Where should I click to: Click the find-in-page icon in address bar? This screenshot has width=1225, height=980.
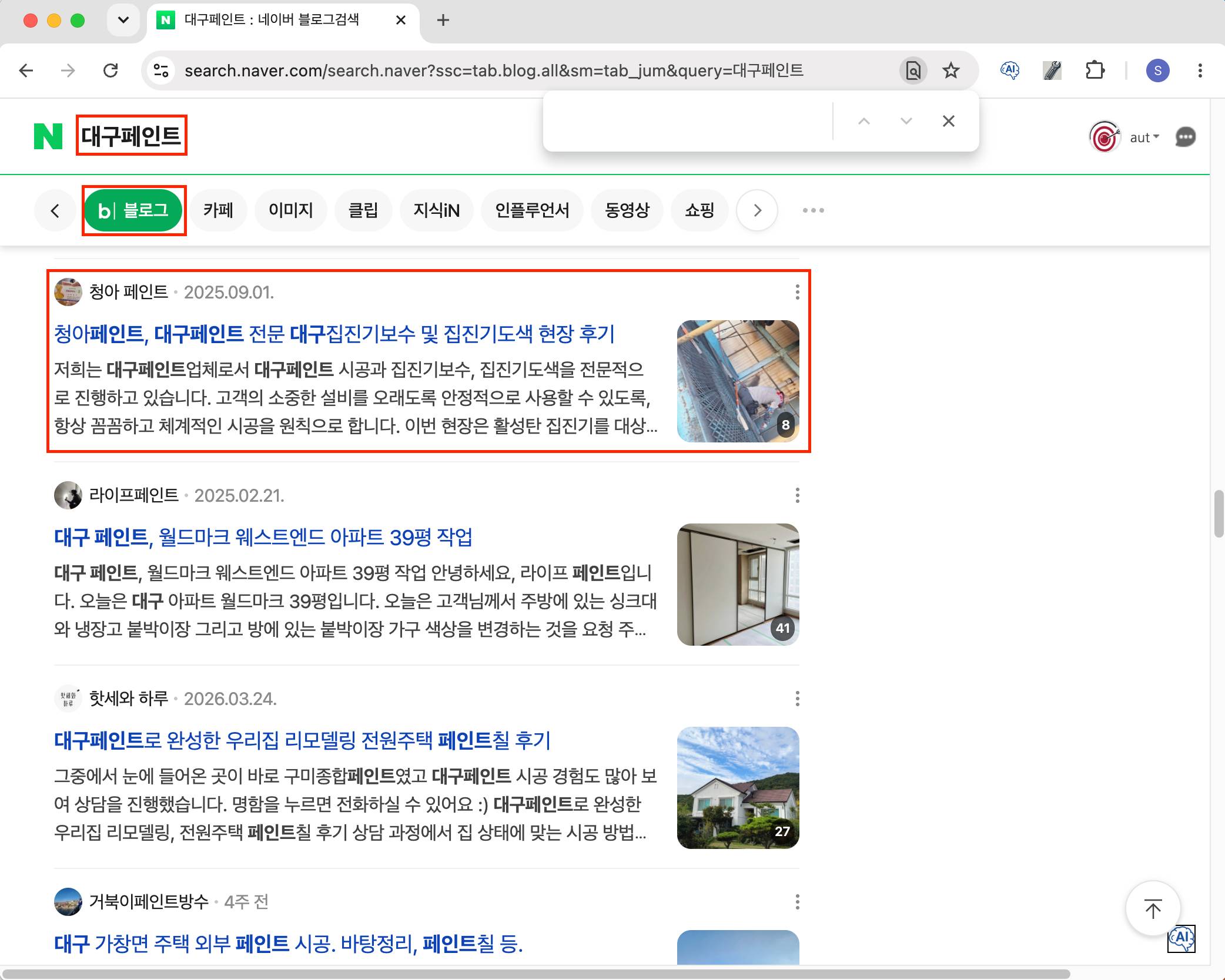[x=913, y=71]
